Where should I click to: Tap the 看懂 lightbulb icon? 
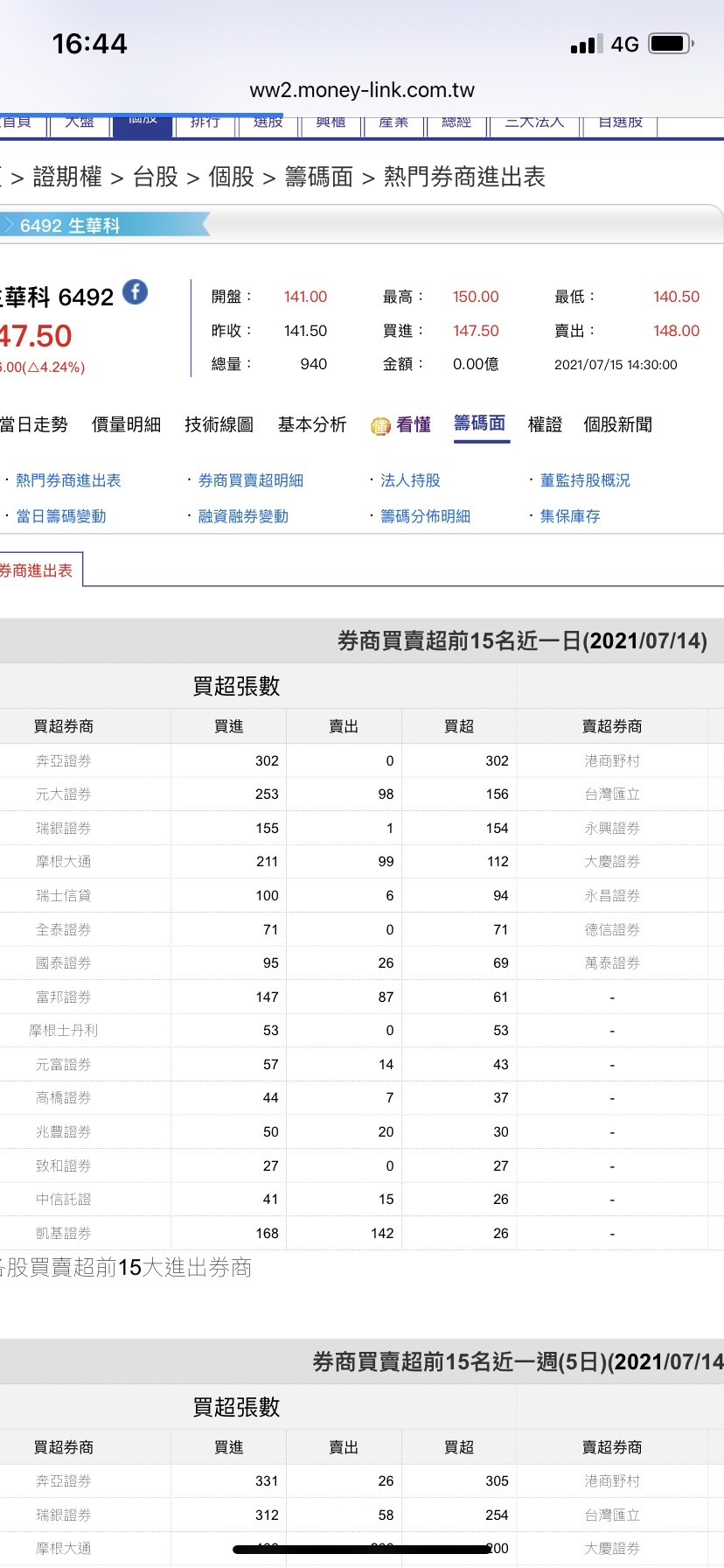380,426
